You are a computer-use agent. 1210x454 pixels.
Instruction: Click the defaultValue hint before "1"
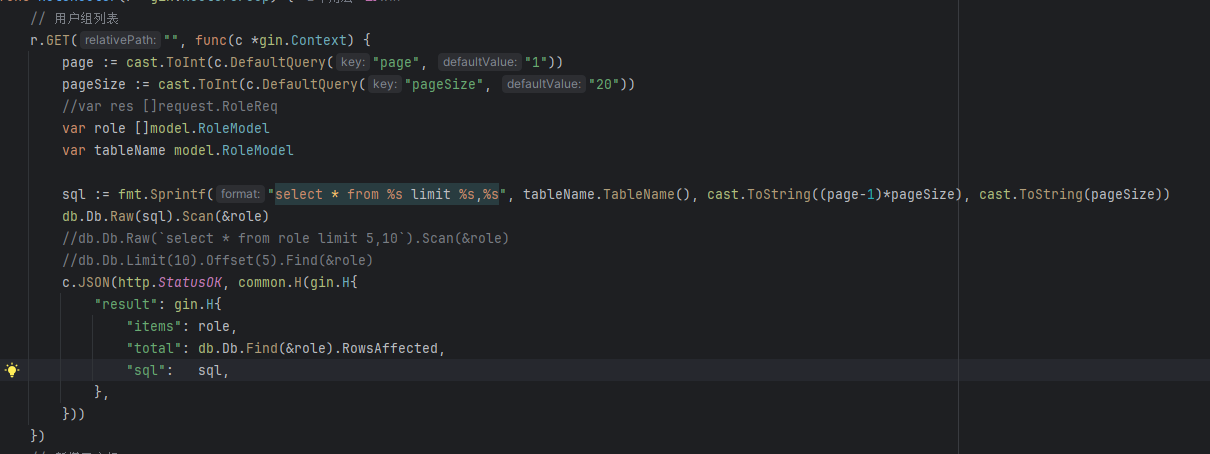[x=479, y=62]
